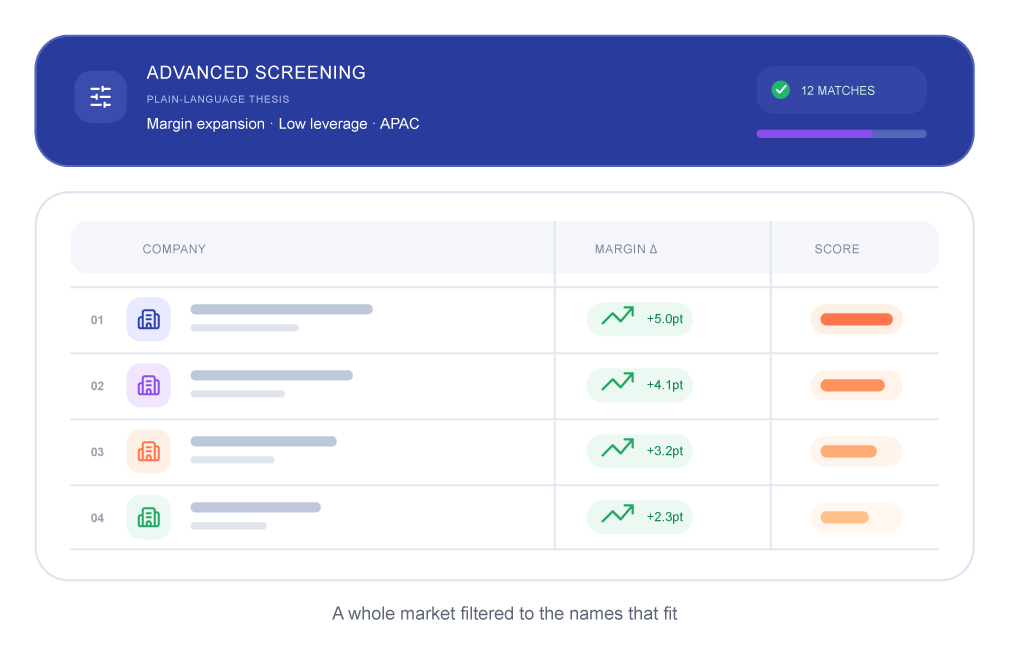Sort by the COMPANY column header

point(174,249)
